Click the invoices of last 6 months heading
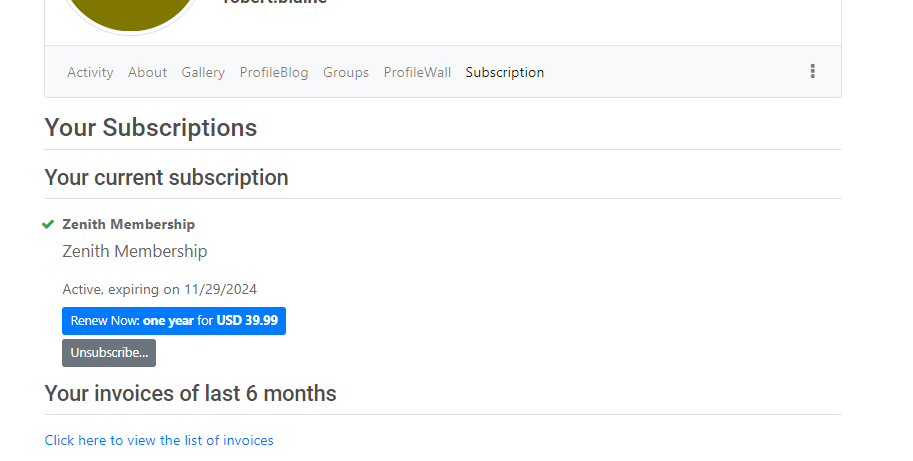This screenshot has width=913, height=461. pyautogui.click(x=190, y=393)
